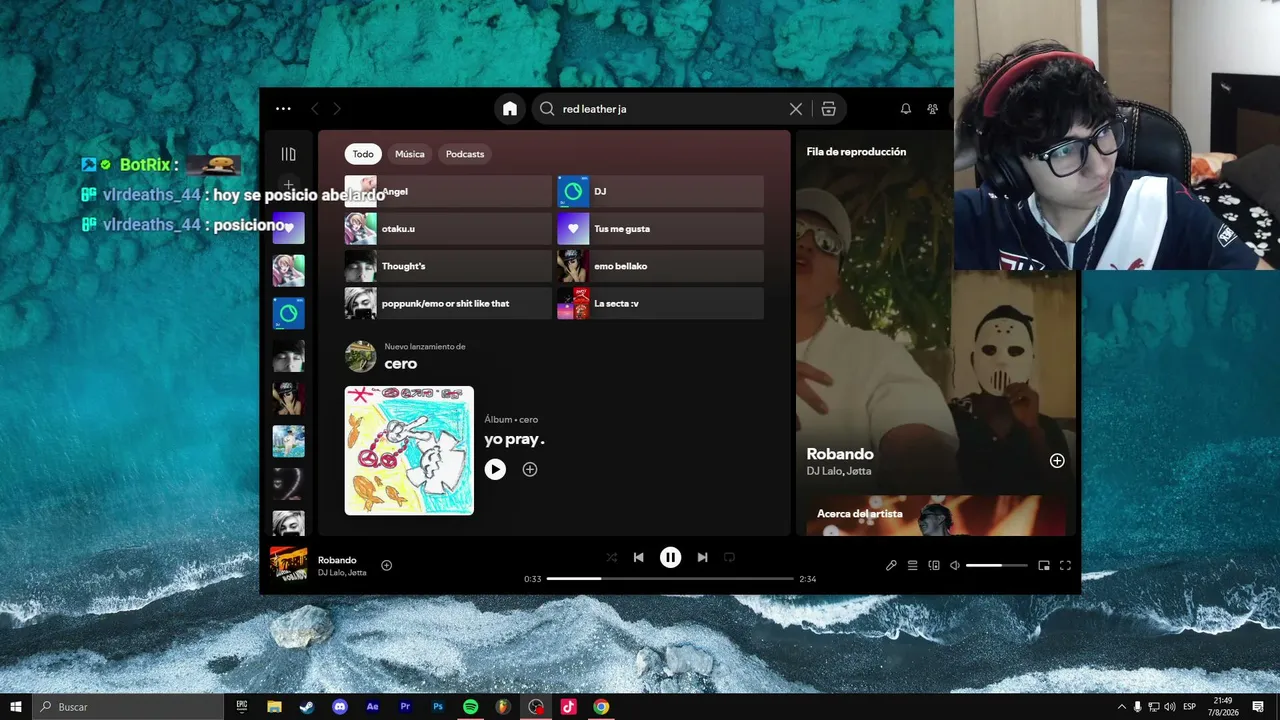This screenshot has width=1280, height=720.
Task: Select the Podcasts filter chip
Action: point(465,154)
